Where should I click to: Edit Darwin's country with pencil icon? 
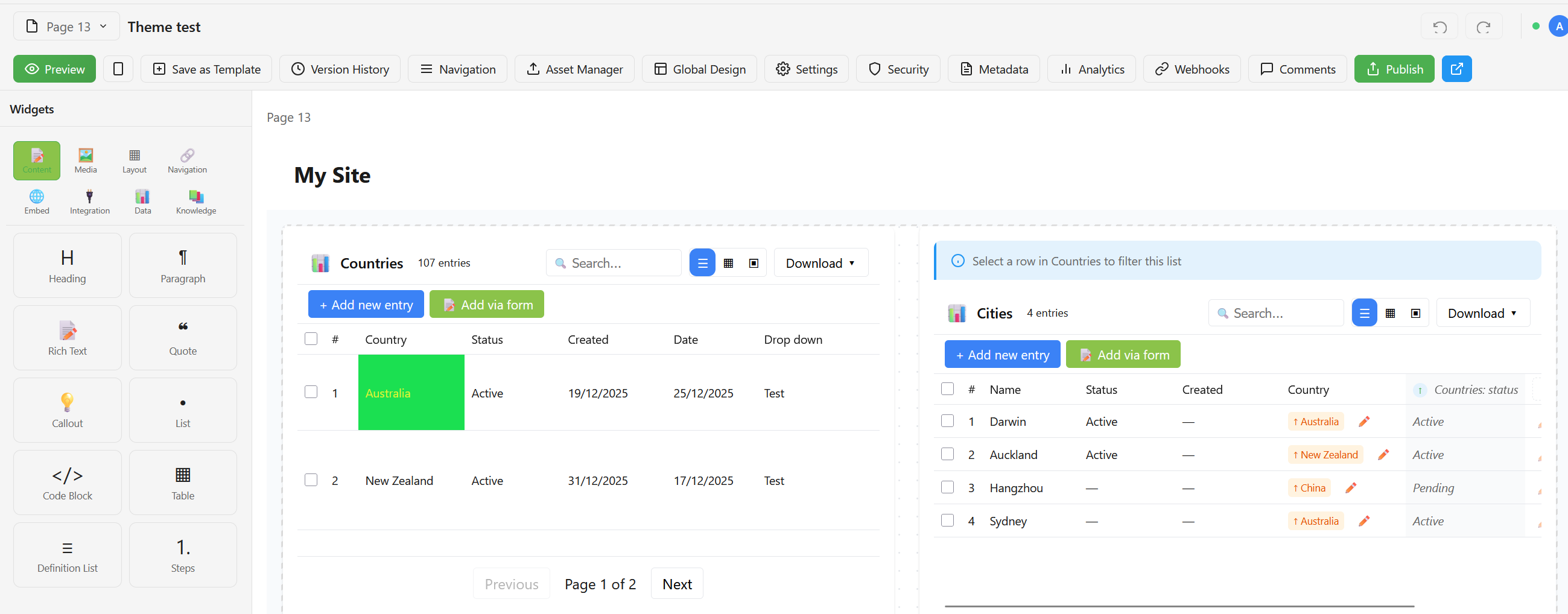pyautogui.click(x=1364, y=421)
